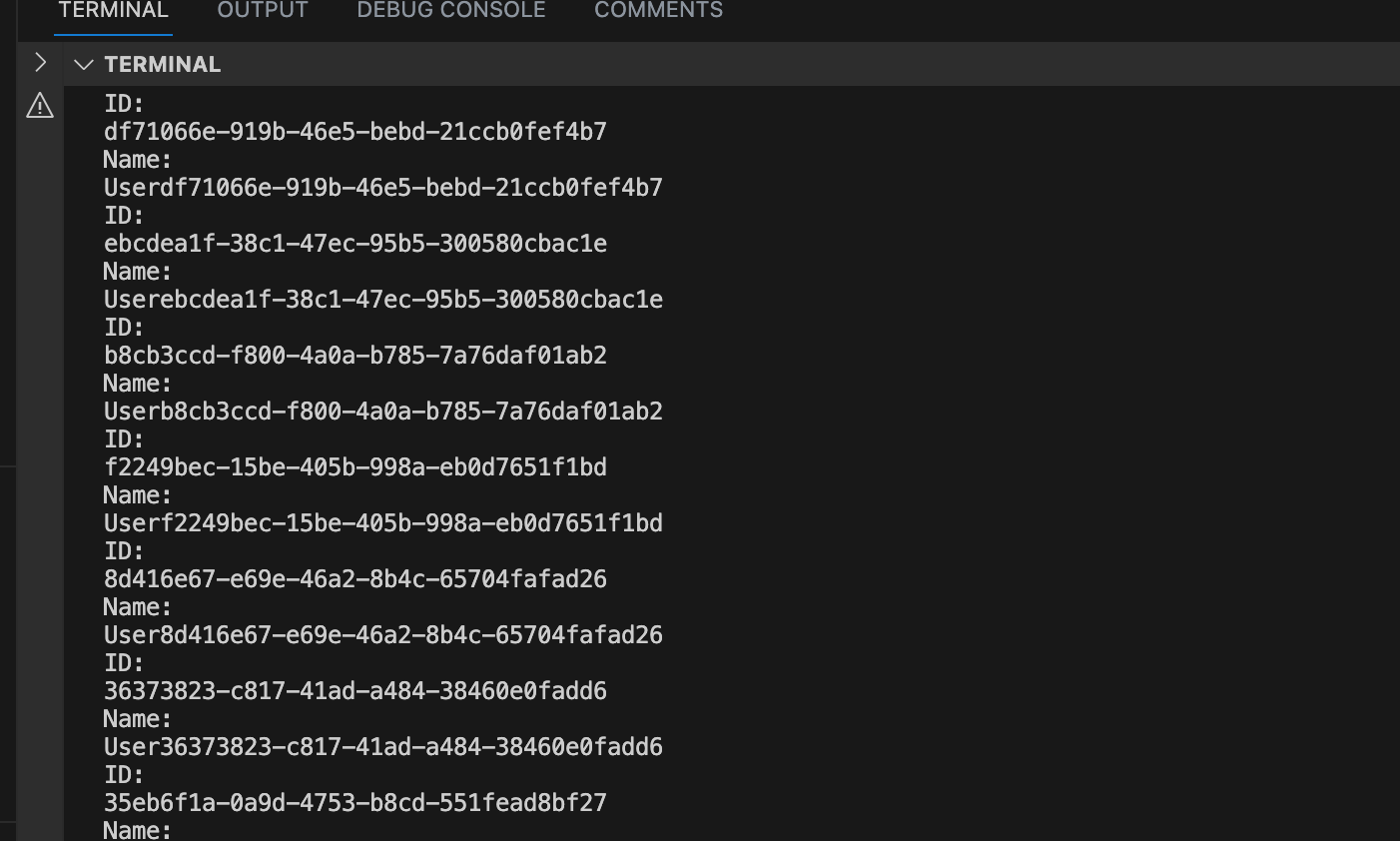
Task: Click the active TERMINAL tab
Action: click(x=113, y=10)
